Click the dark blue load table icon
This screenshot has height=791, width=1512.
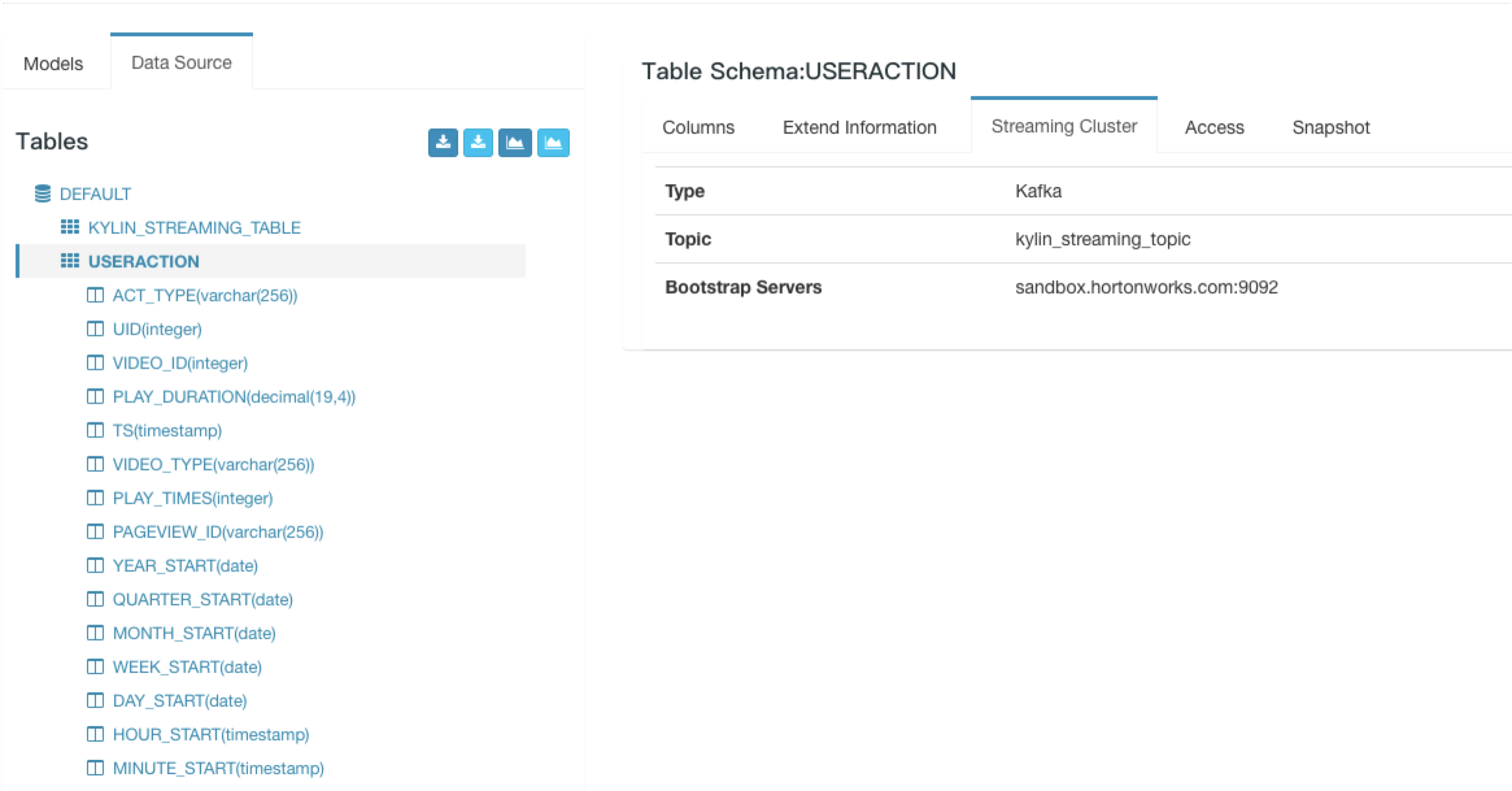pyautogui.click(x=443, y=143)
